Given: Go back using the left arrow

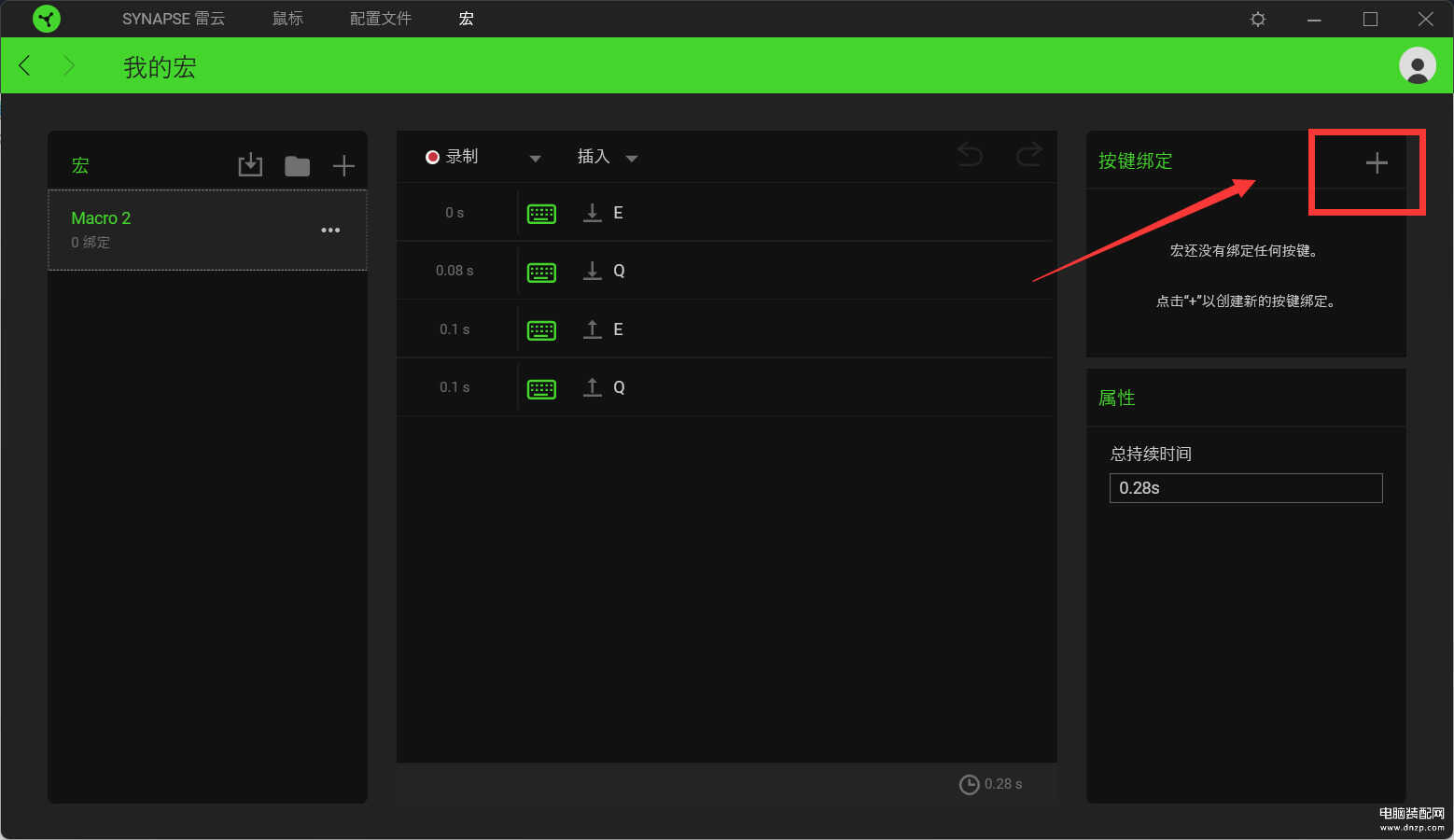Looking at the screenshot, I should (x=25, y=65).
